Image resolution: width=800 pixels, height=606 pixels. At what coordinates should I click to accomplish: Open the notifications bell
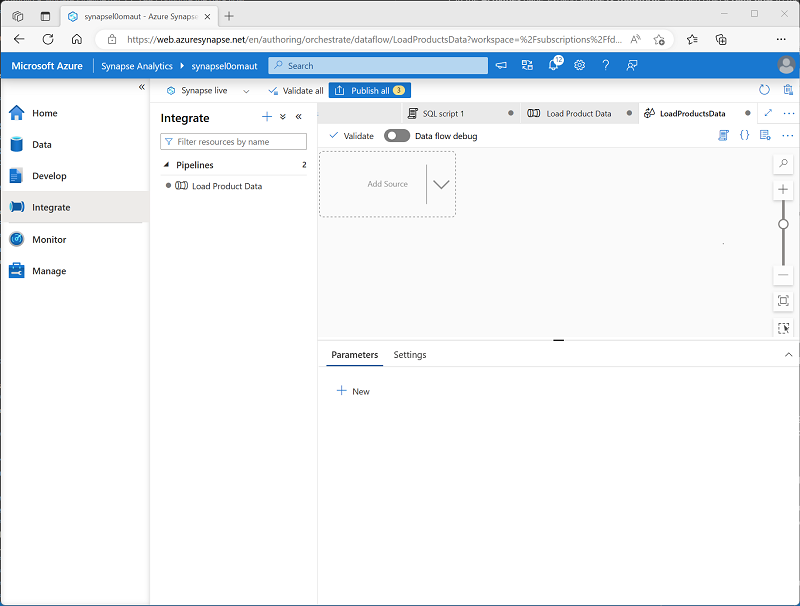(x=554, y=65)
